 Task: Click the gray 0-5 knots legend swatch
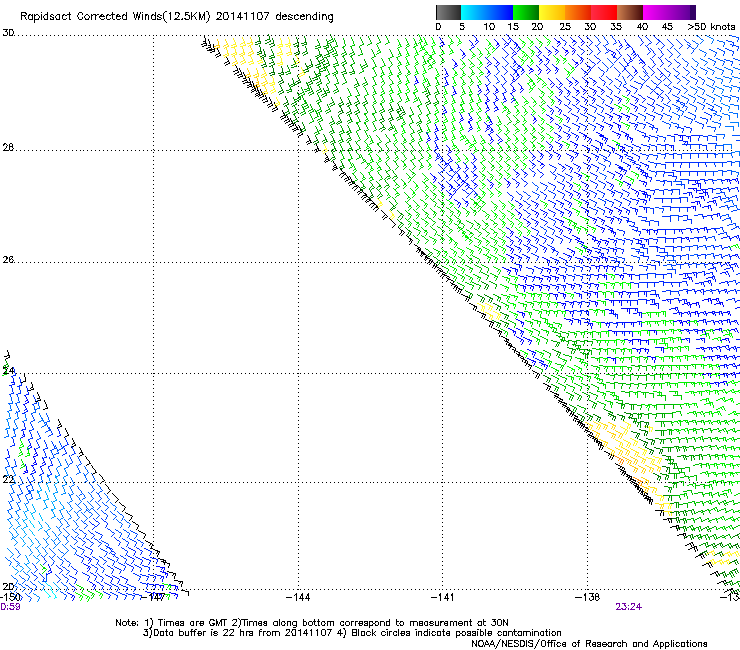448,12
